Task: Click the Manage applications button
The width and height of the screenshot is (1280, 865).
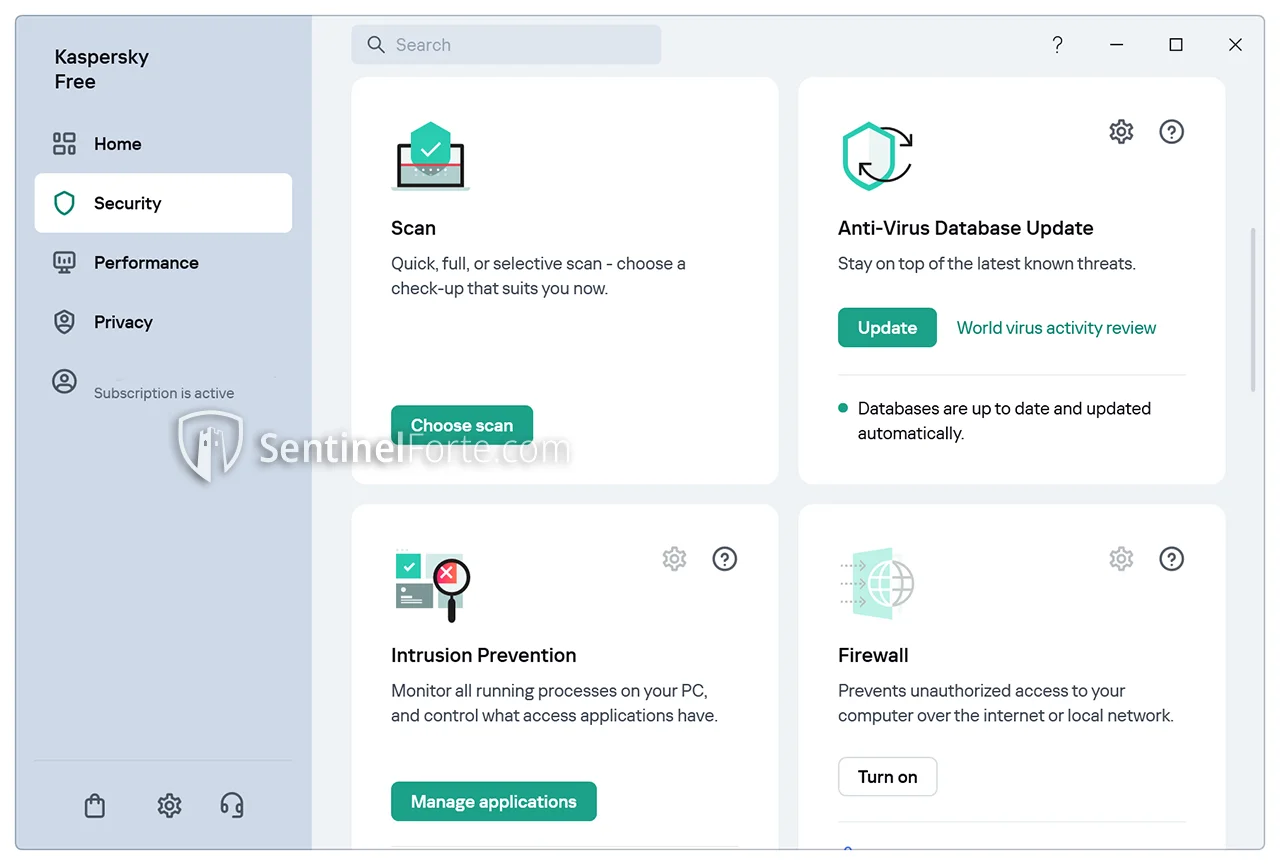Action: point(494,802)
